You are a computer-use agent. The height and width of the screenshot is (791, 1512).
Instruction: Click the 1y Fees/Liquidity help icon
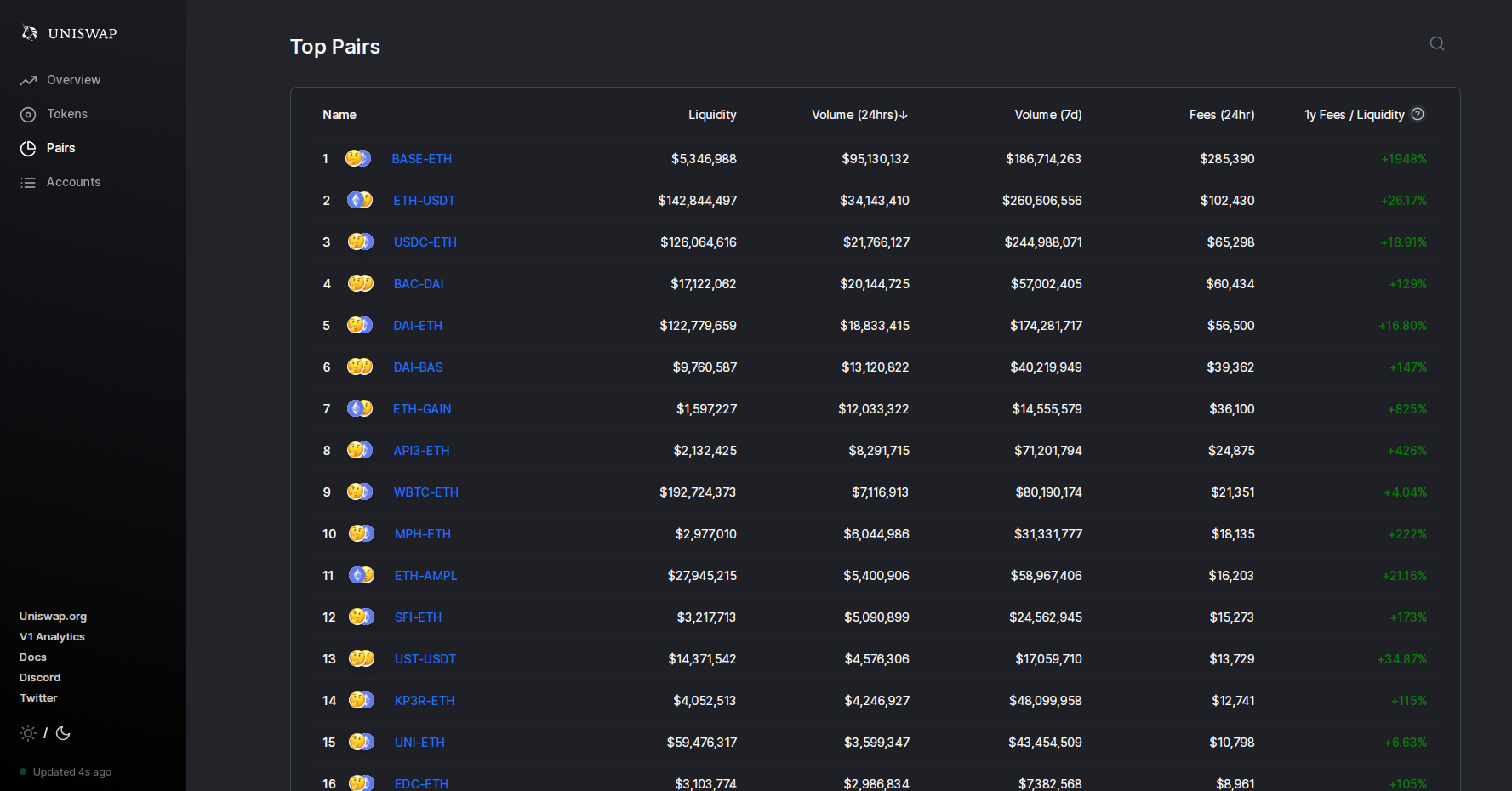[1418, 114]
